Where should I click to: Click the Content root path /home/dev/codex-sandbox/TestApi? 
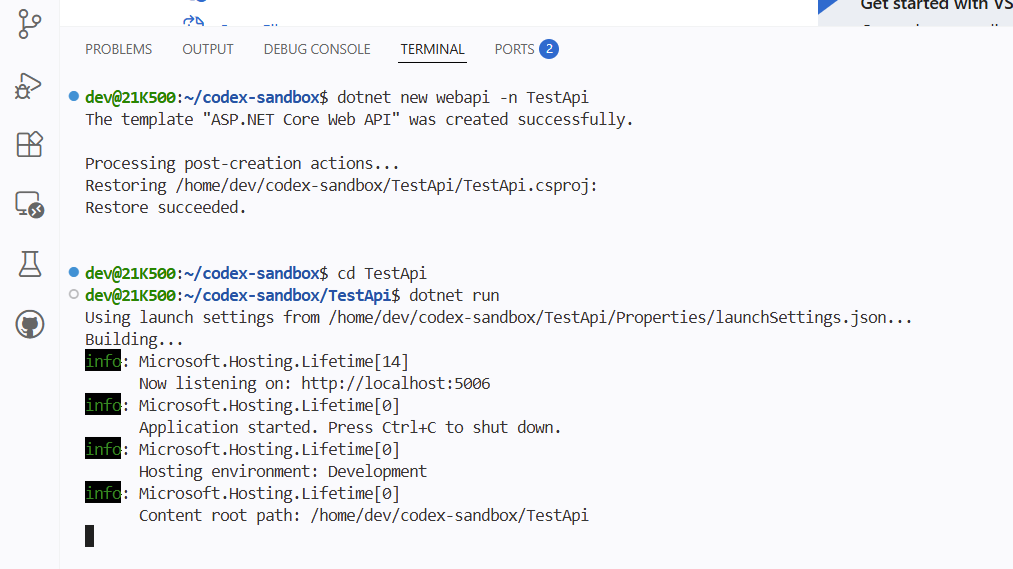tap(450, 515)
